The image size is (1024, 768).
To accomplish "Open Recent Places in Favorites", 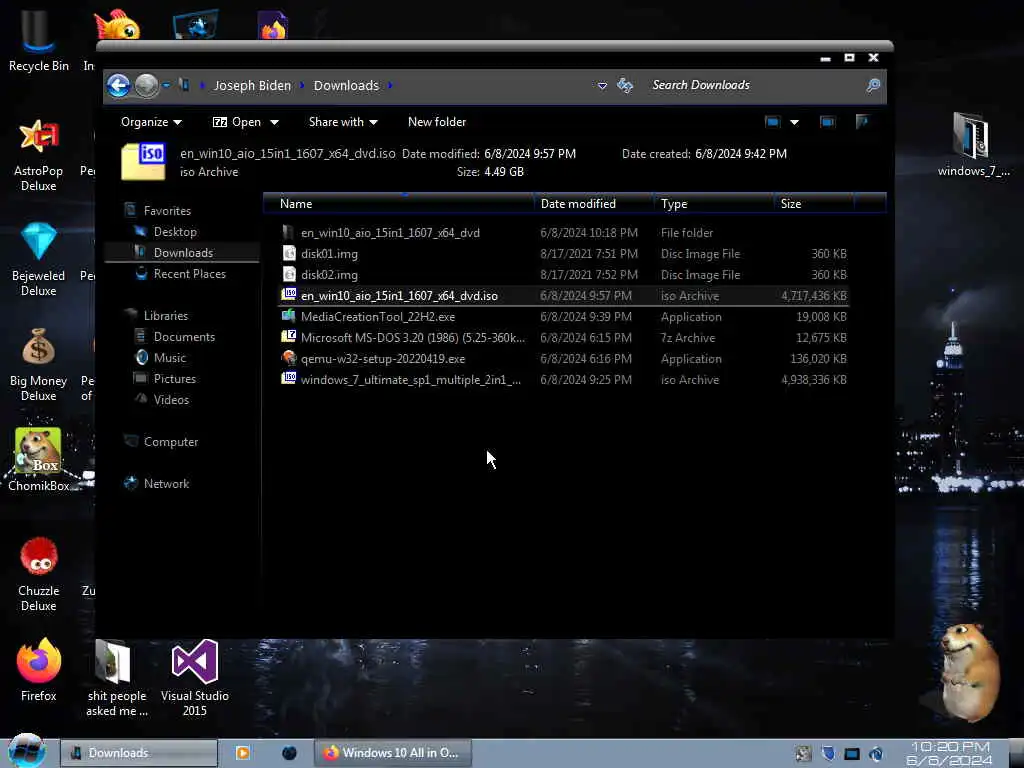I will point(189,274).
